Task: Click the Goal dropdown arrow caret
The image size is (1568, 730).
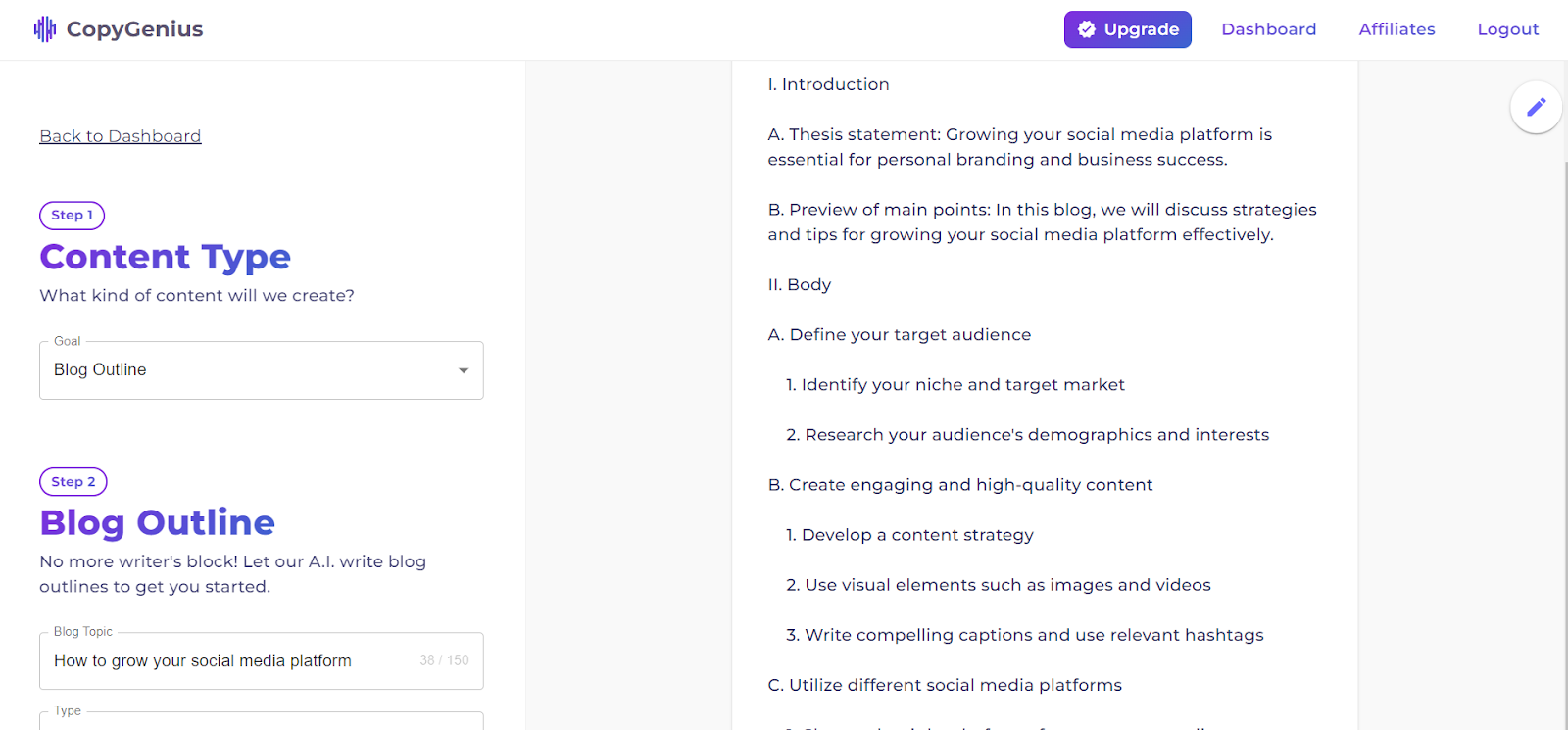Action: 464,370
